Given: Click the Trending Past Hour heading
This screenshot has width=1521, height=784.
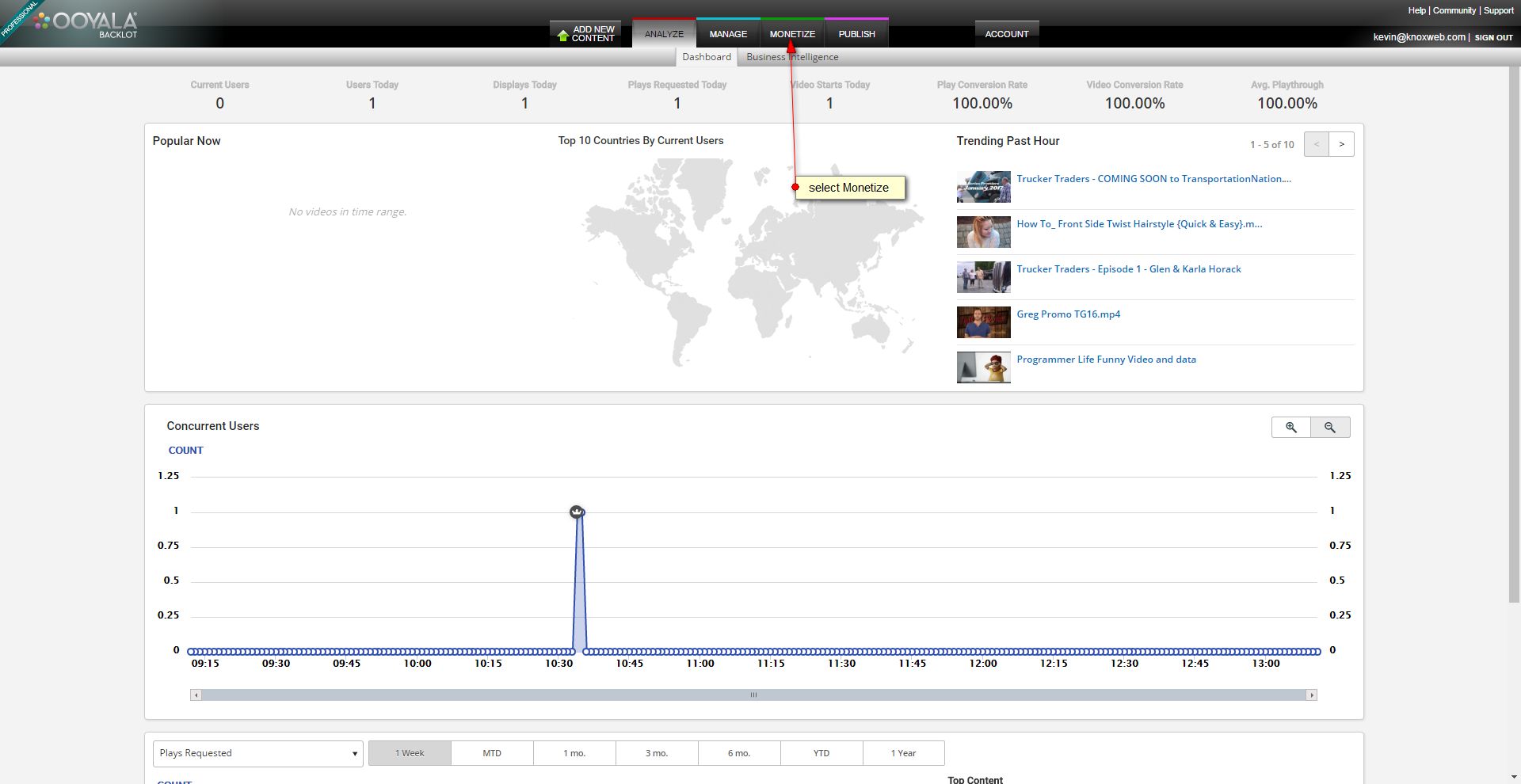Looking at the screenshot, I should pos(1008,141).
